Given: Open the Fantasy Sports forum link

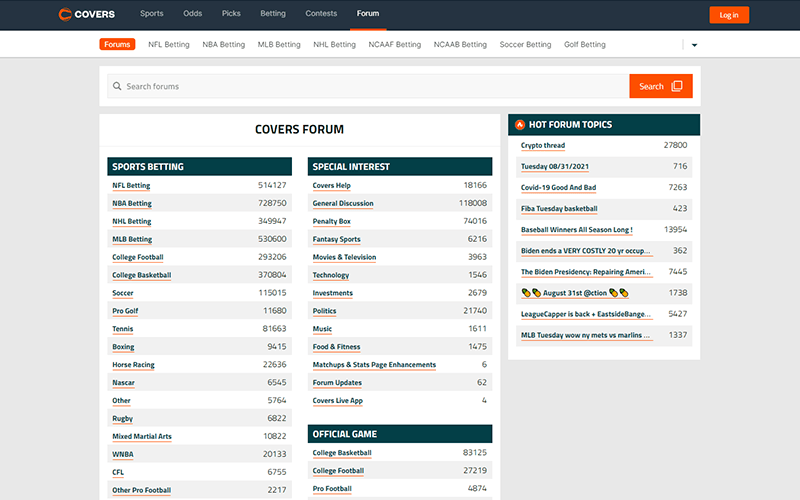Looking at the screenshot, I should tap(337, 239).
